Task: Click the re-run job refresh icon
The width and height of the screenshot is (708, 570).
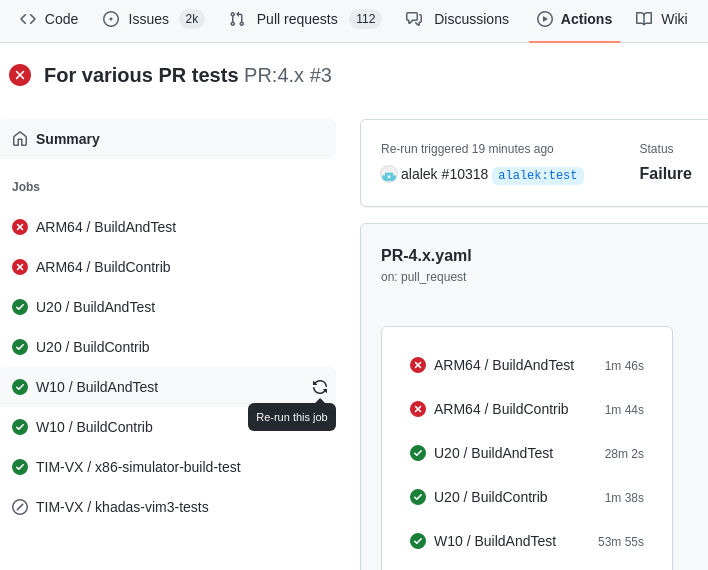Action: 320,387
